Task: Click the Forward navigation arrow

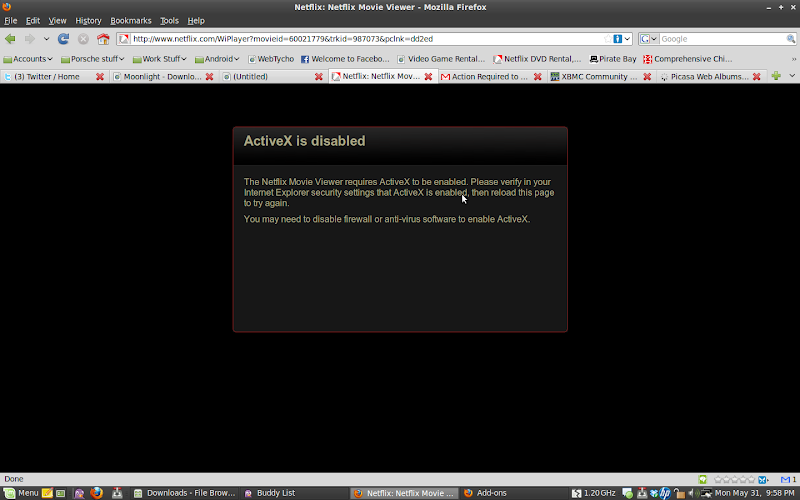Action: point(30,39)
